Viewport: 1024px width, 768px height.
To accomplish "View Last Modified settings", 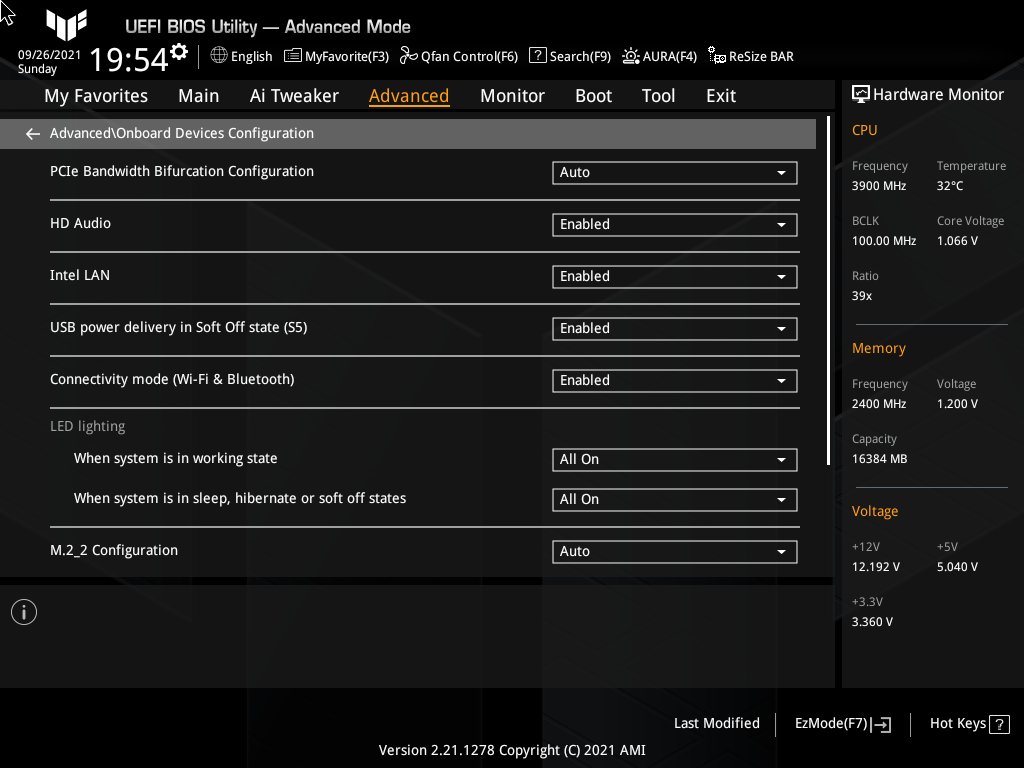I will [716, 723].
